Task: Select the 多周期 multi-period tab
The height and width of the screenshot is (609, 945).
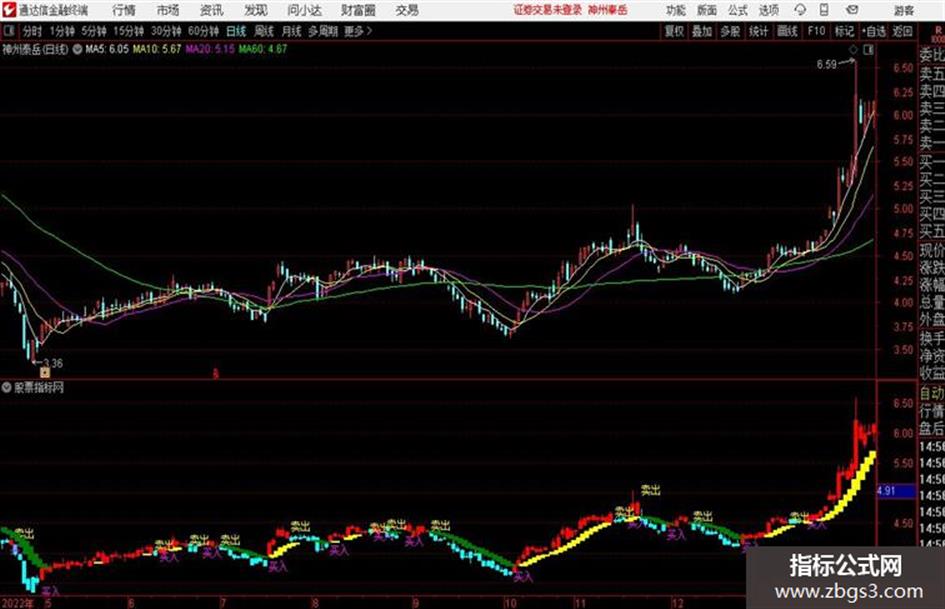Action: coord(323,31)
